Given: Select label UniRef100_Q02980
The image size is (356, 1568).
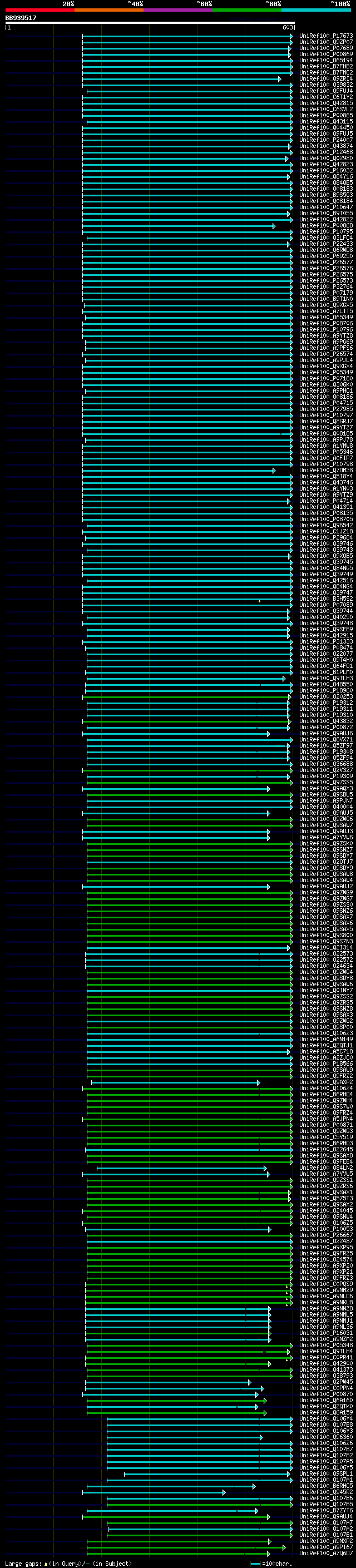Looking at the screenshot, I should pos(326,159).
